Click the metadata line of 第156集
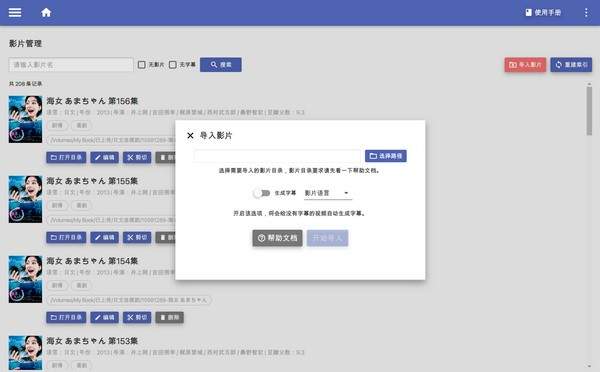 (x=176, y=113)
